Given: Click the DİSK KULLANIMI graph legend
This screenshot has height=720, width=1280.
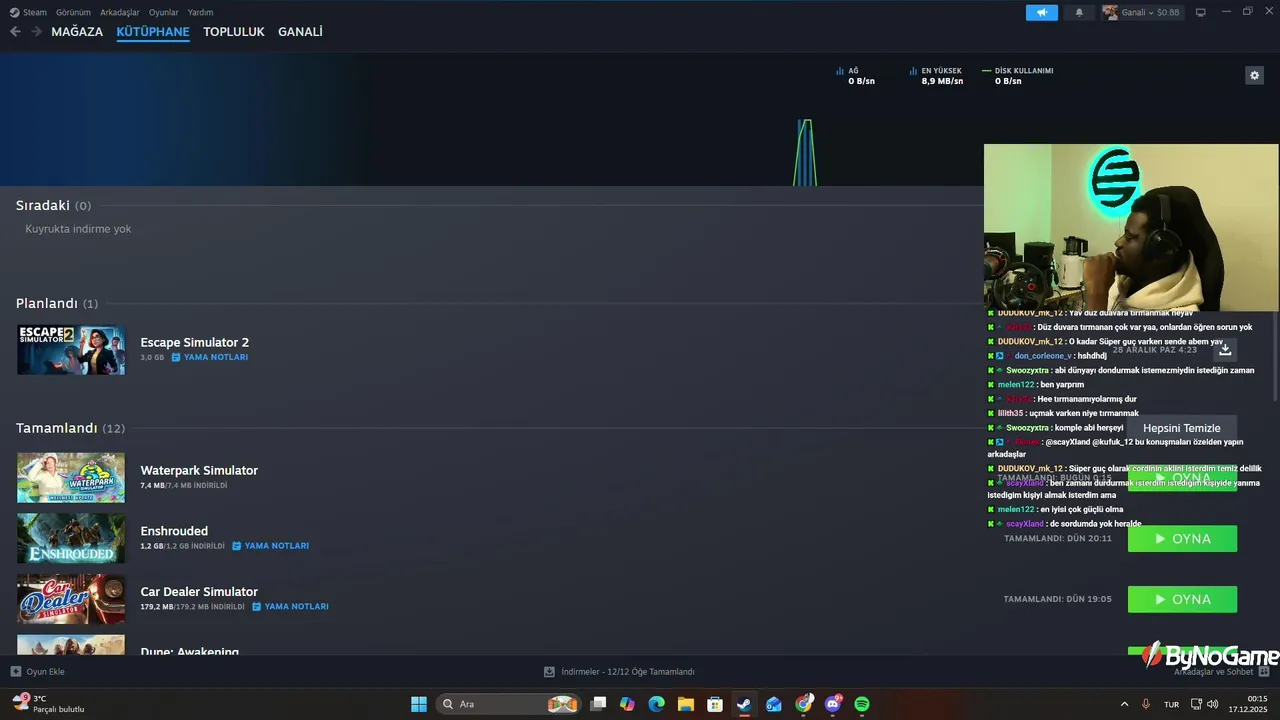Looking at the screenshot, I should coord(1018,76).
